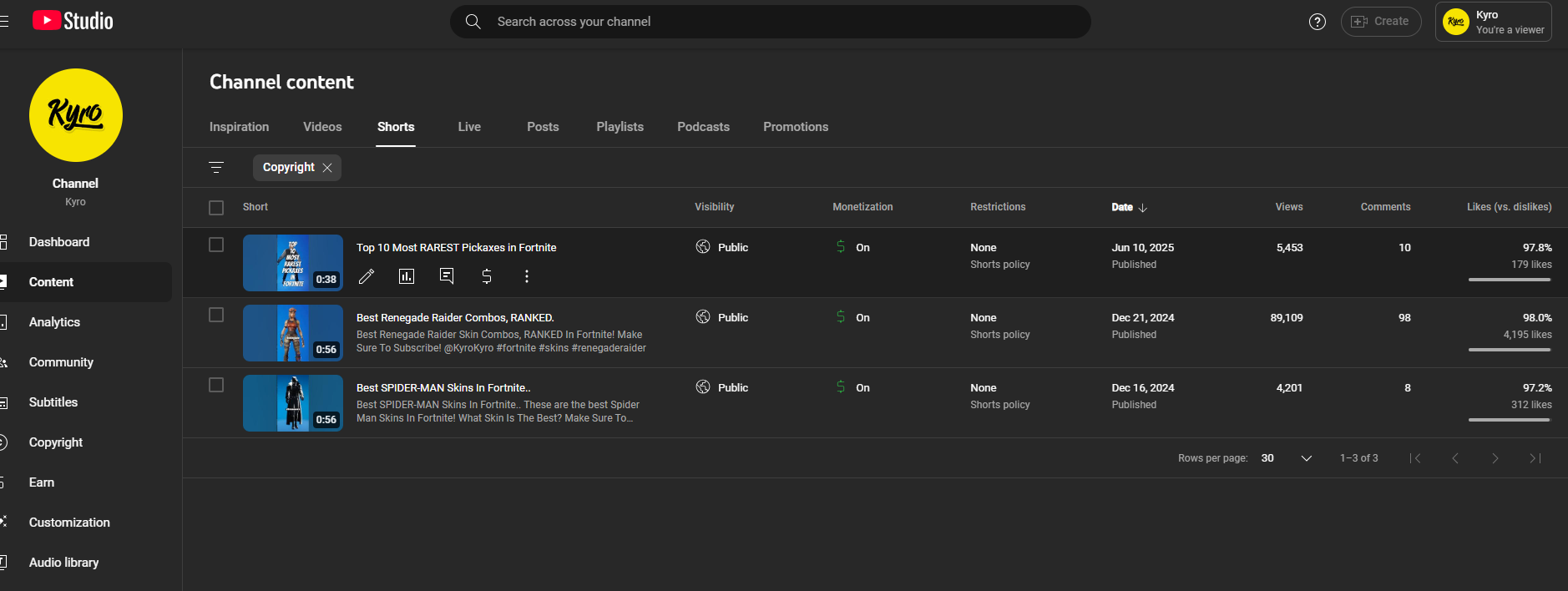
Task: Go to the first page of results
Action: [x=1415, y=458]
